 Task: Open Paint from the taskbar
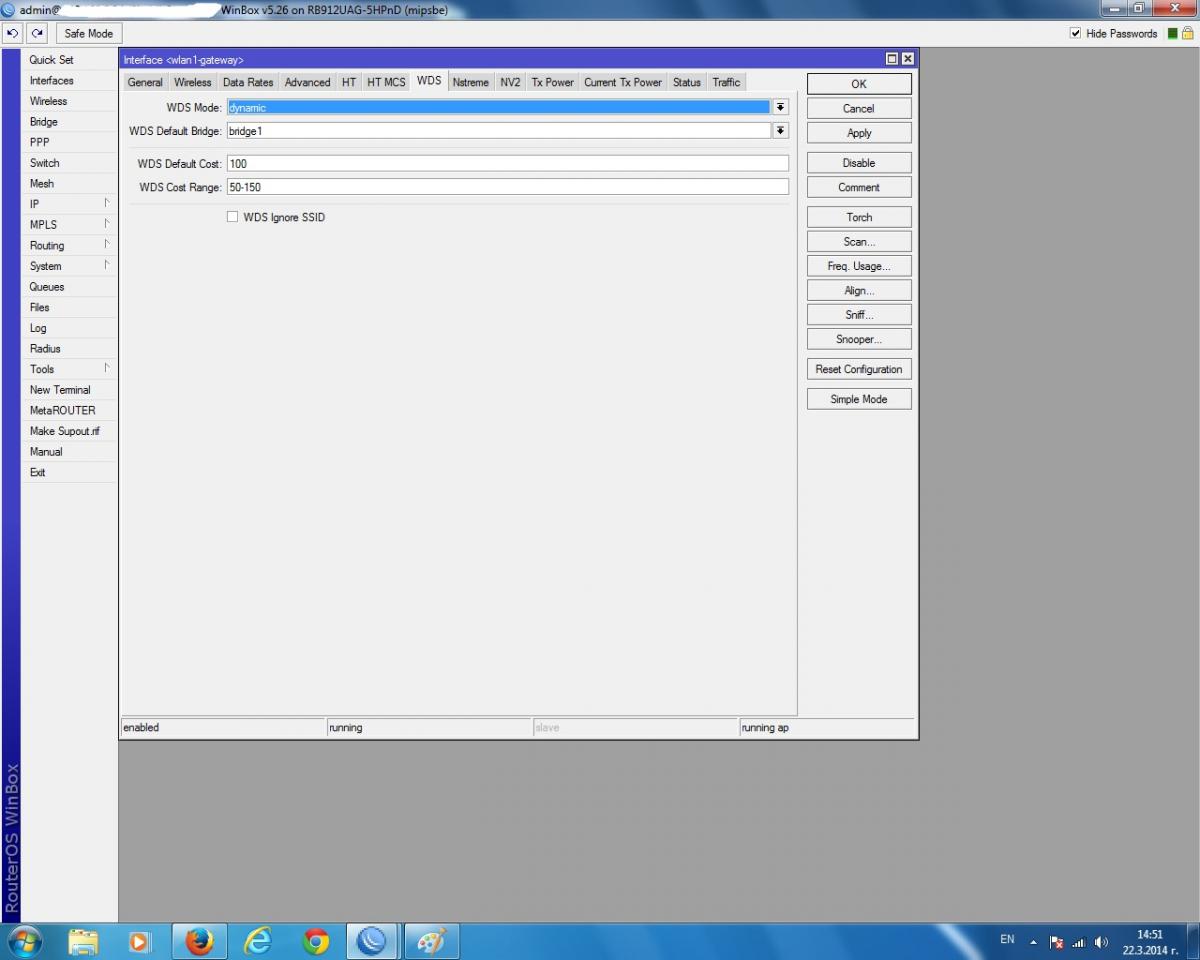coord(431,941)
